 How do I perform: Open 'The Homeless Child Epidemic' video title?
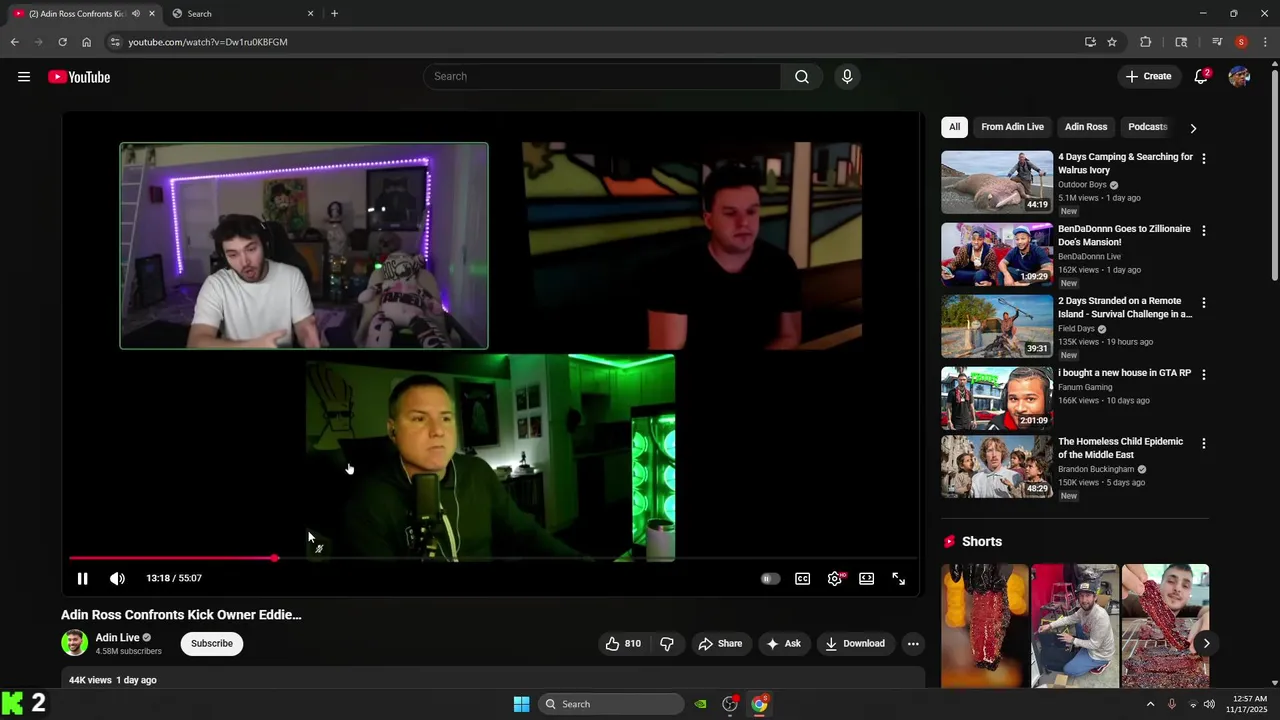1121,448
